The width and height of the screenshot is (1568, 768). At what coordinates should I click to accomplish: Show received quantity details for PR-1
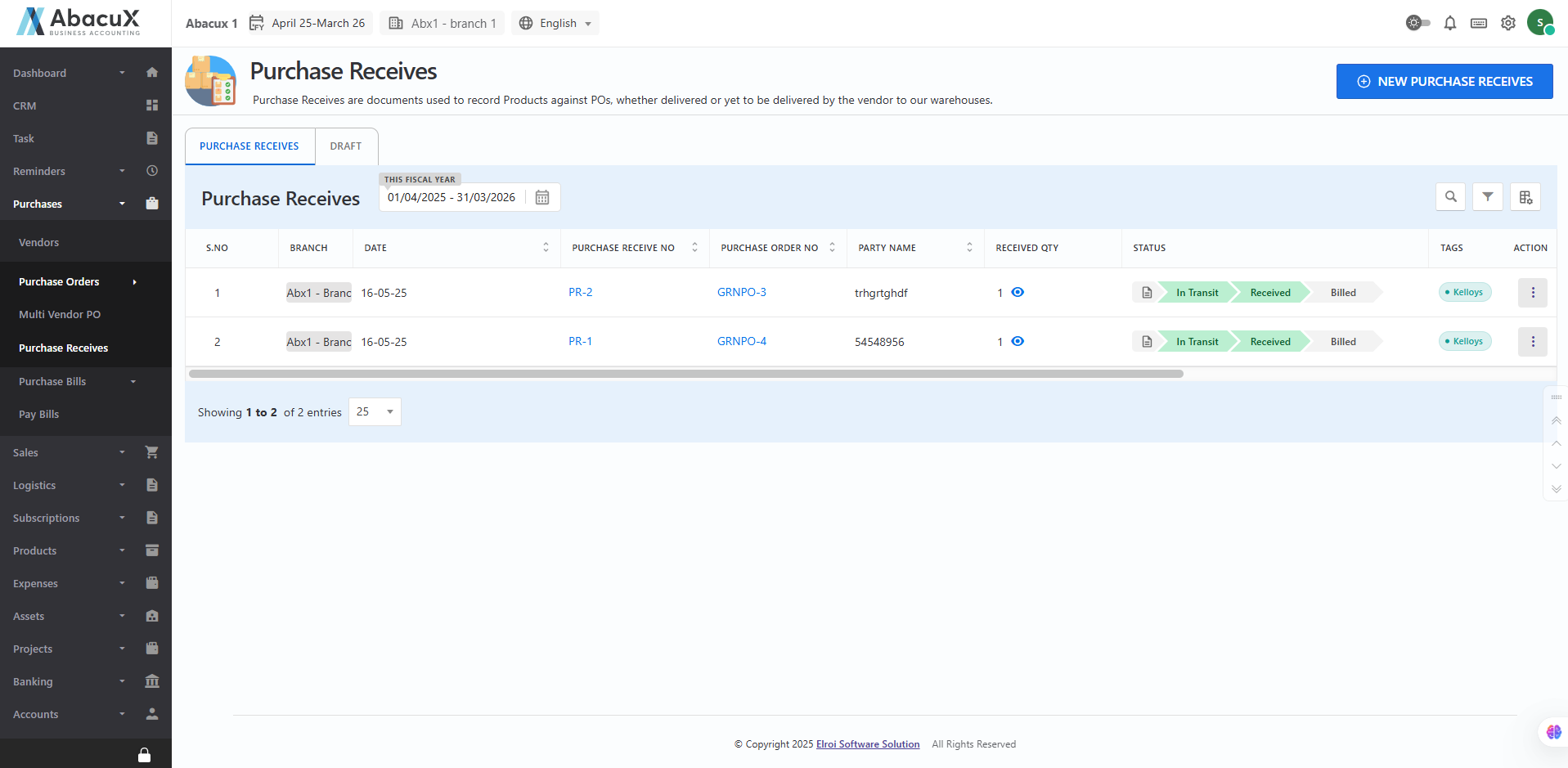1018,342
